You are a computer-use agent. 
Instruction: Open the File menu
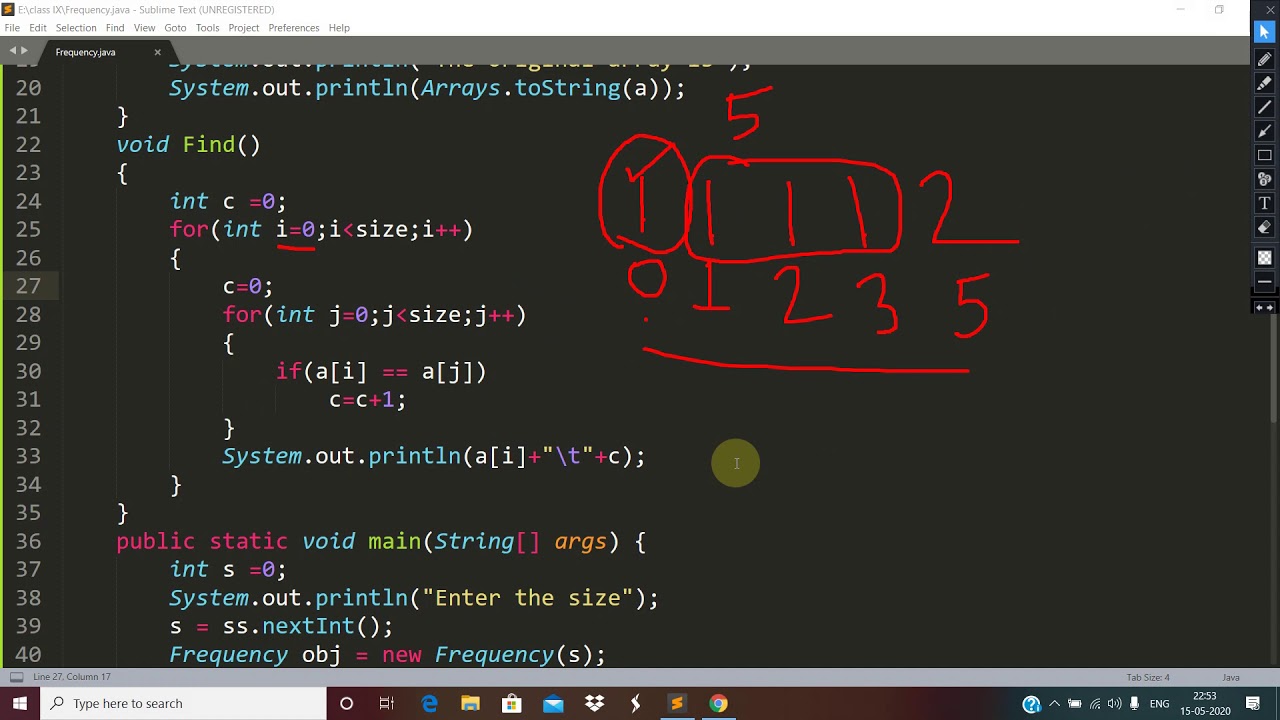coord(12,28)
